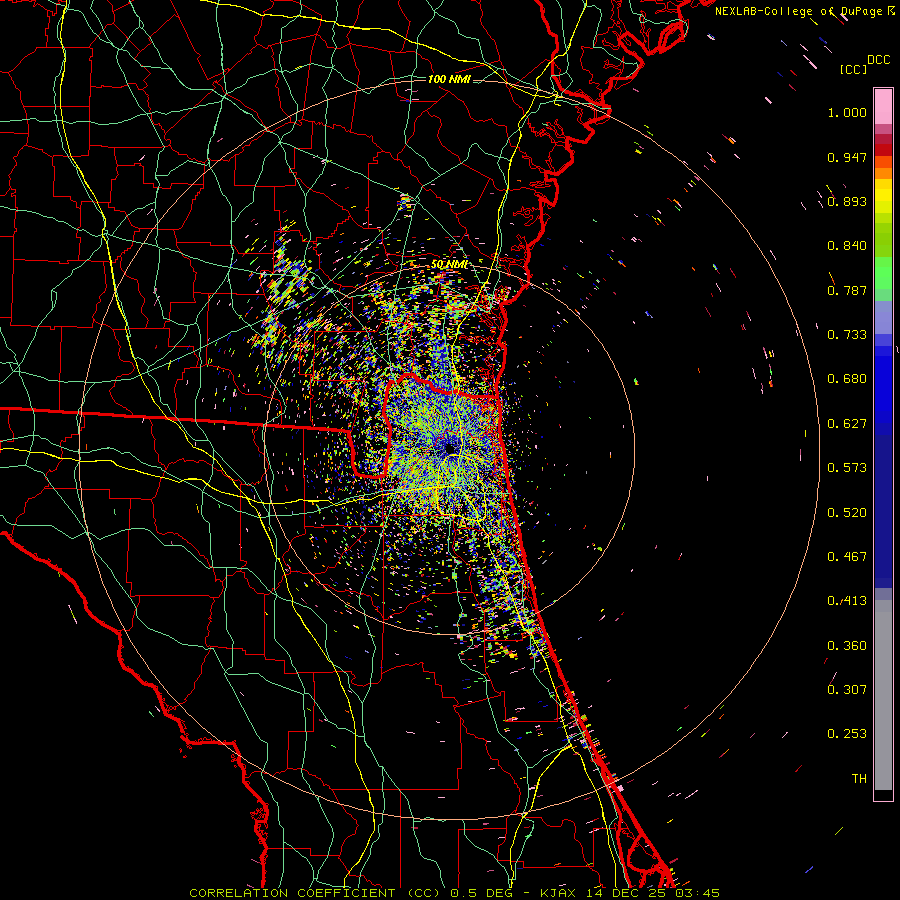Click the 0.627 scale value
This screenshot has width=900, height=900.
point(847,424)
